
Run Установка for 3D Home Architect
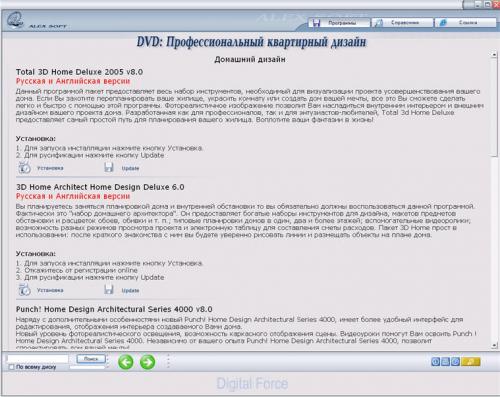41,290
